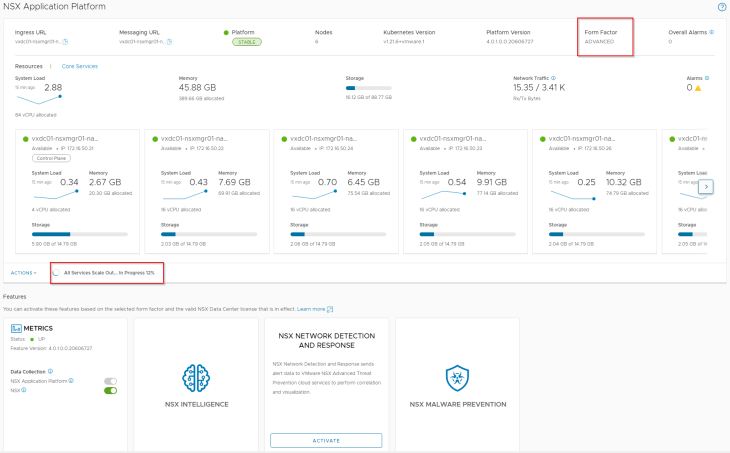This screenshot has height=453, width=730.
Task: Click the Data Collection info icon
Action: click(x=50, y=372)
